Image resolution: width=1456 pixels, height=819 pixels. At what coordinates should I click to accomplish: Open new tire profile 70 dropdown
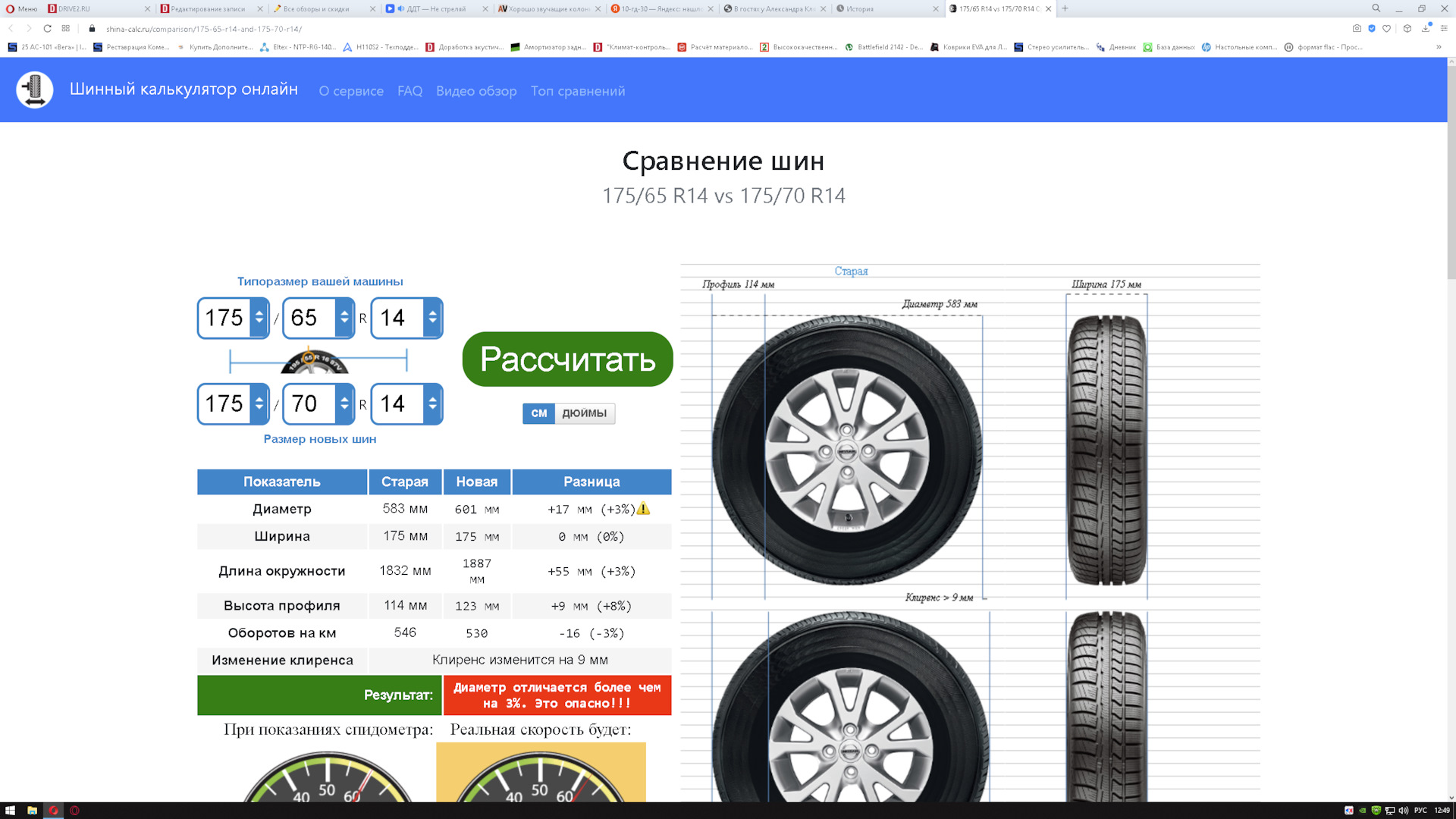(x=318, y=403)
